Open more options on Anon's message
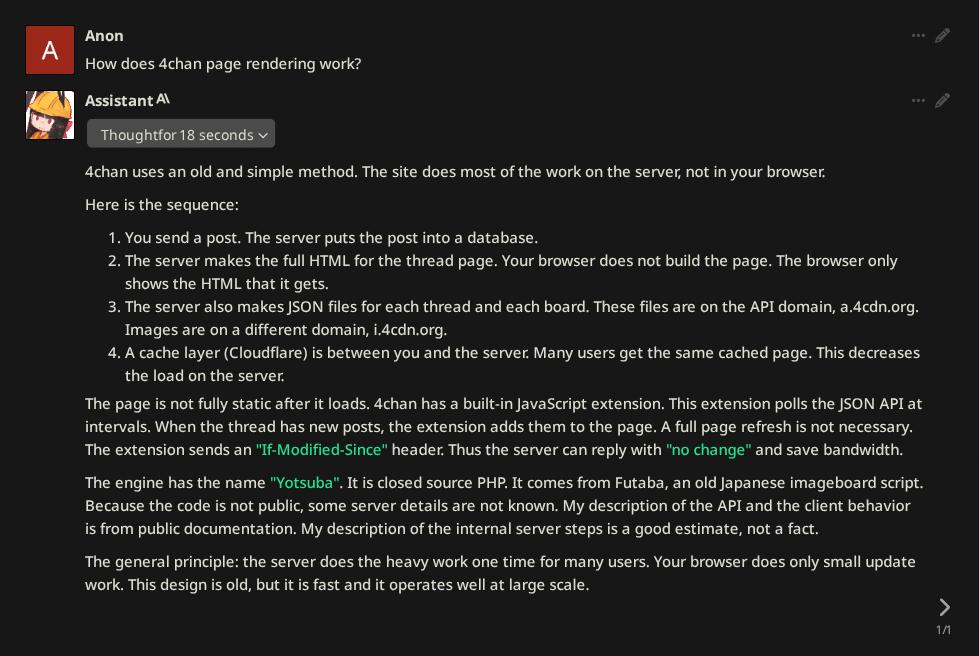Image resolution: width=979 pixels, height=656 pixels. [918, 36]
